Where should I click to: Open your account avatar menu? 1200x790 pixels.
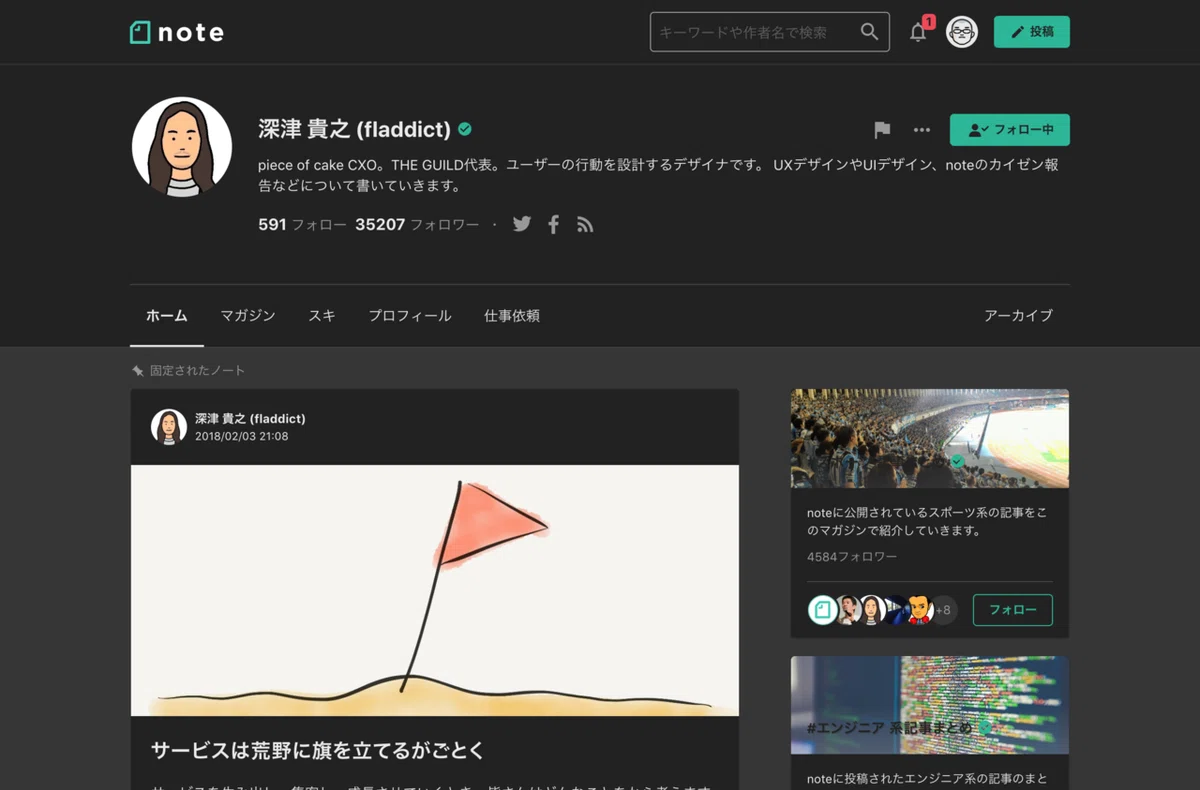coord(962,32)
